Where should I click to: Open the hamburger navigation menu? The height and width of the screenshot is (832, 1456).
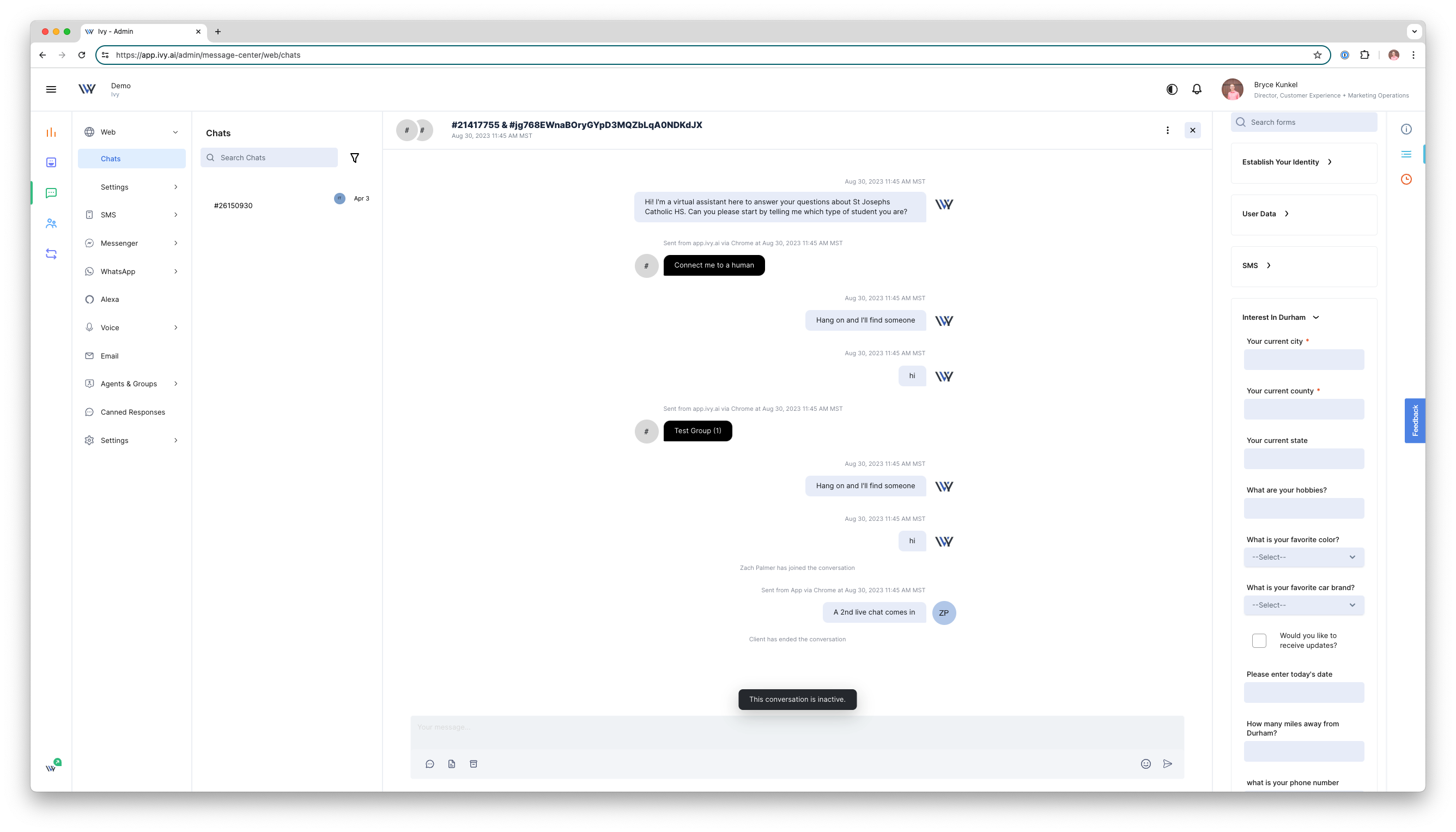pyautogui.click(x=51, y=89)
